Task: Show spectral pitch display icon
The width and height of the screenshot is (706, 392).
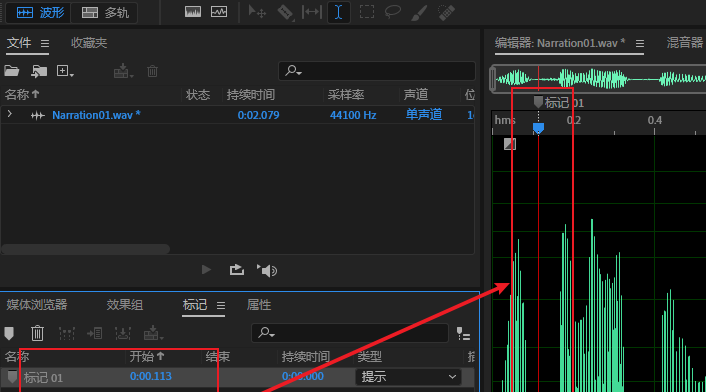Action: (219, 12)
